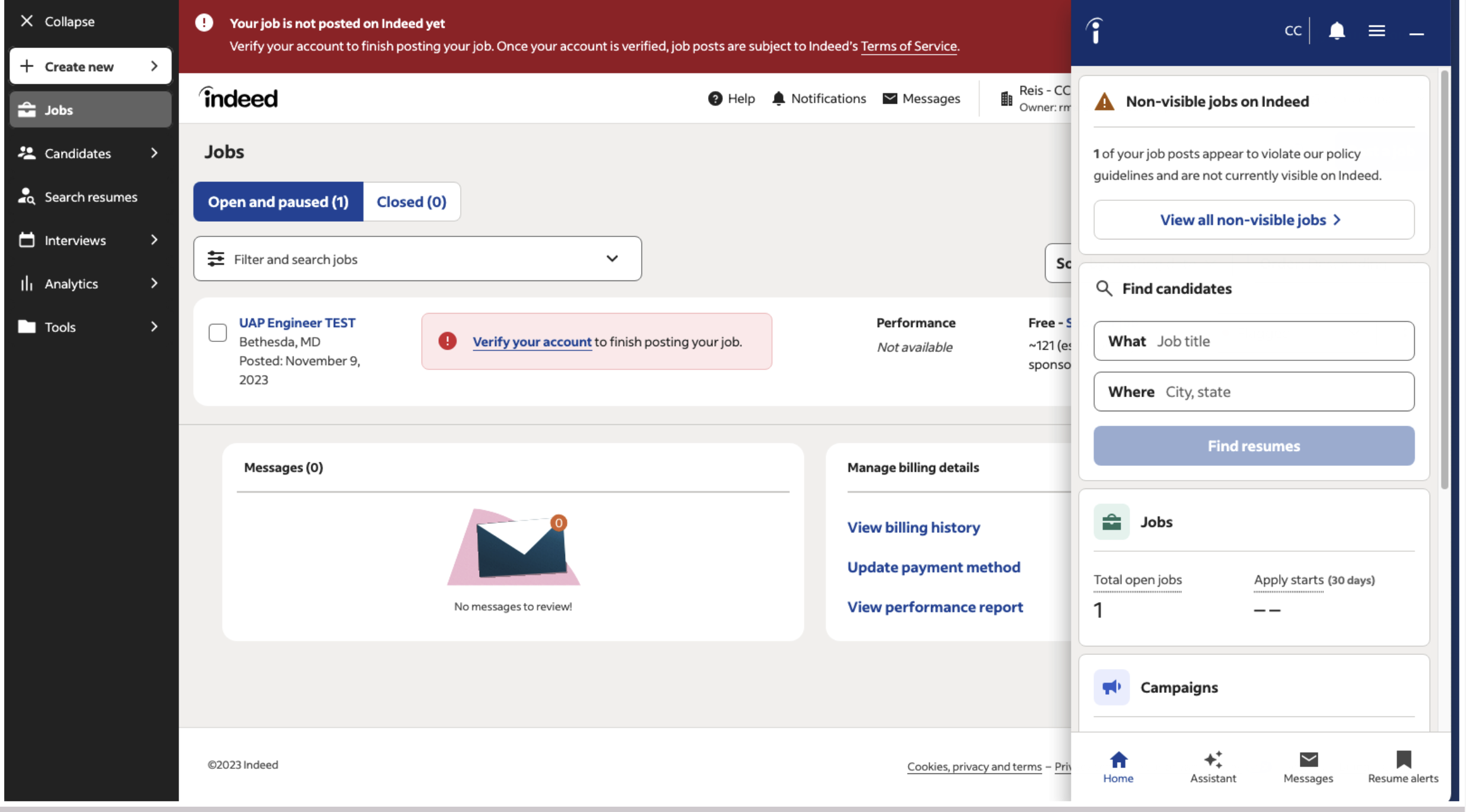This screenshot has height=812, width=1473.
Task: Collapse the sidebar using the X icon
Action: [27, 21]
